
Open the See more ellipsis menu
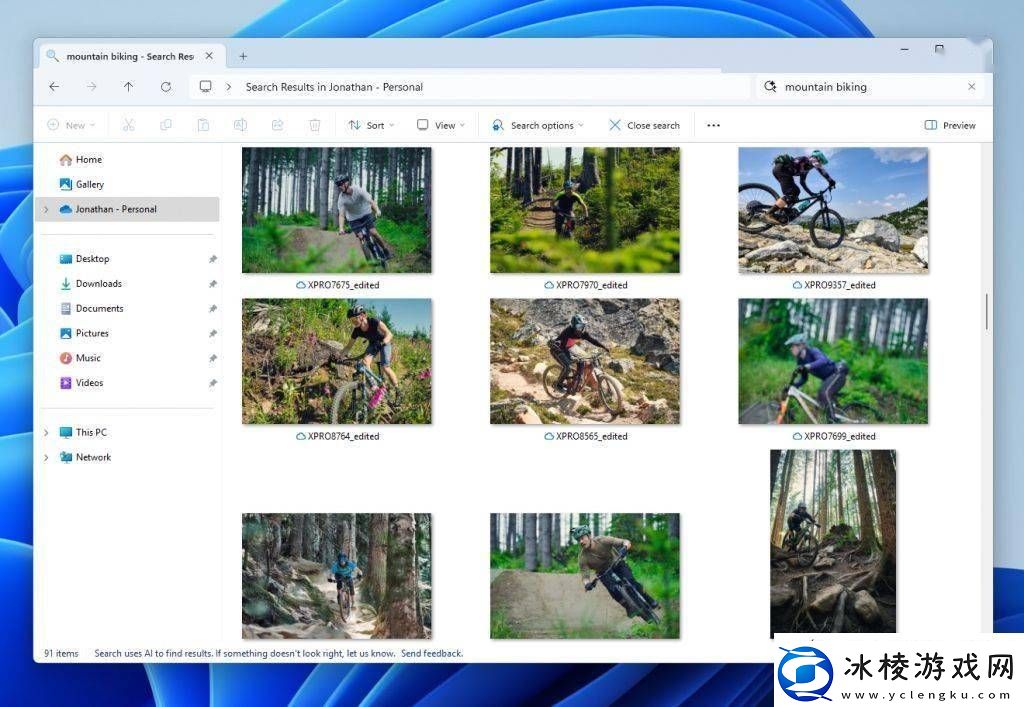pos(713,125)
